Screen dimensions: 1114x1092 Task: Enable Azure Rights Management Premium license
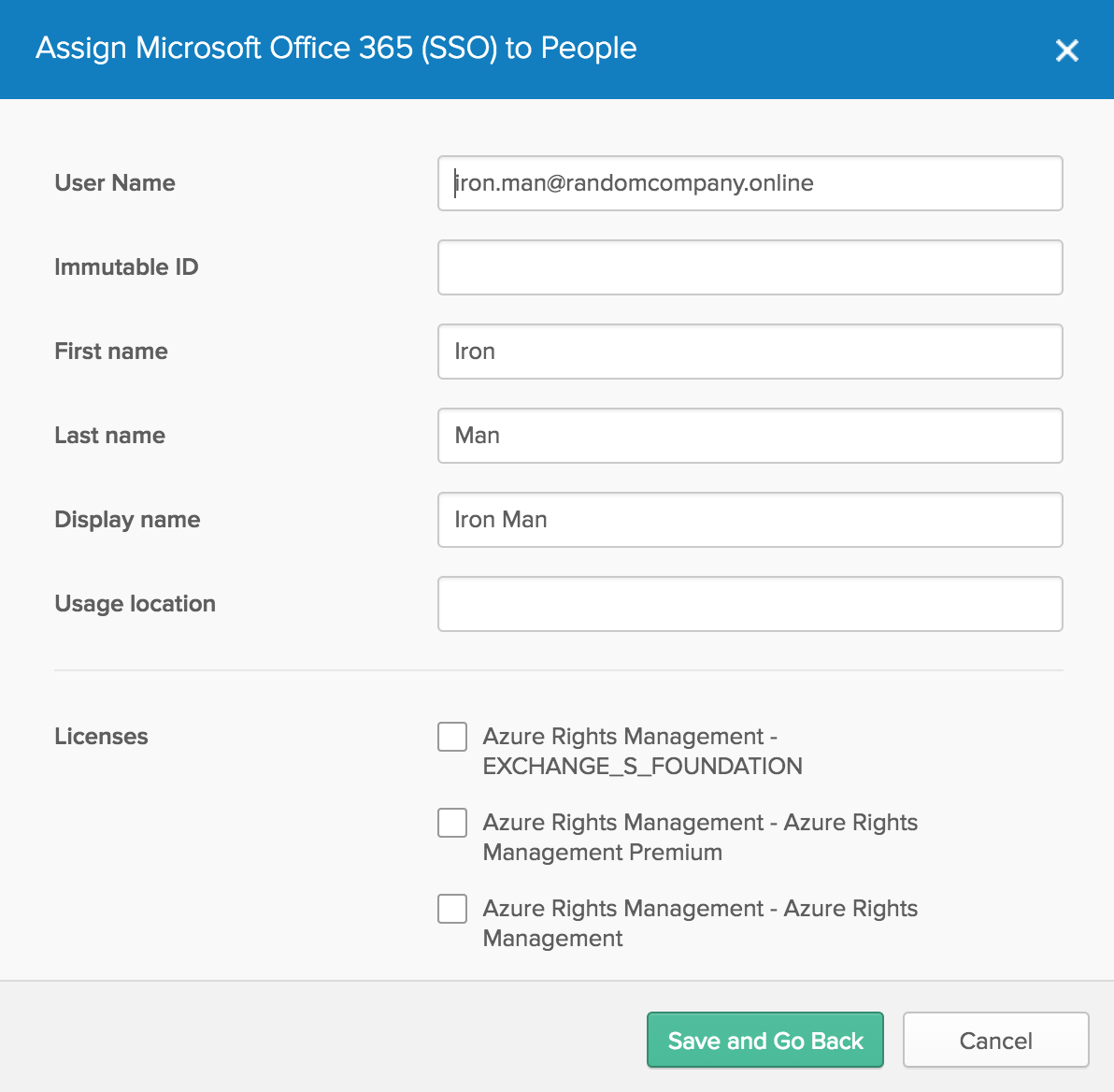(451, 823)
